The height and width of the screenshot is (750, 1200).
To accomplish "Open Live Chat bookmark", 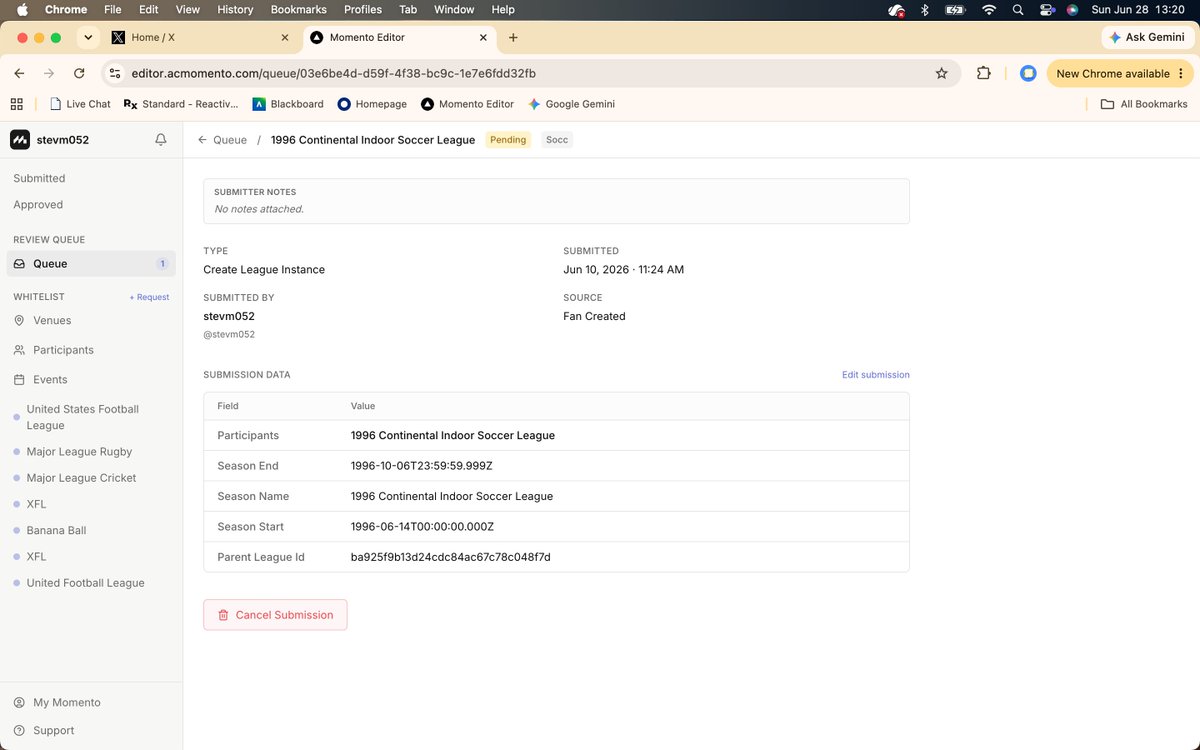I will tap(80, 104).
